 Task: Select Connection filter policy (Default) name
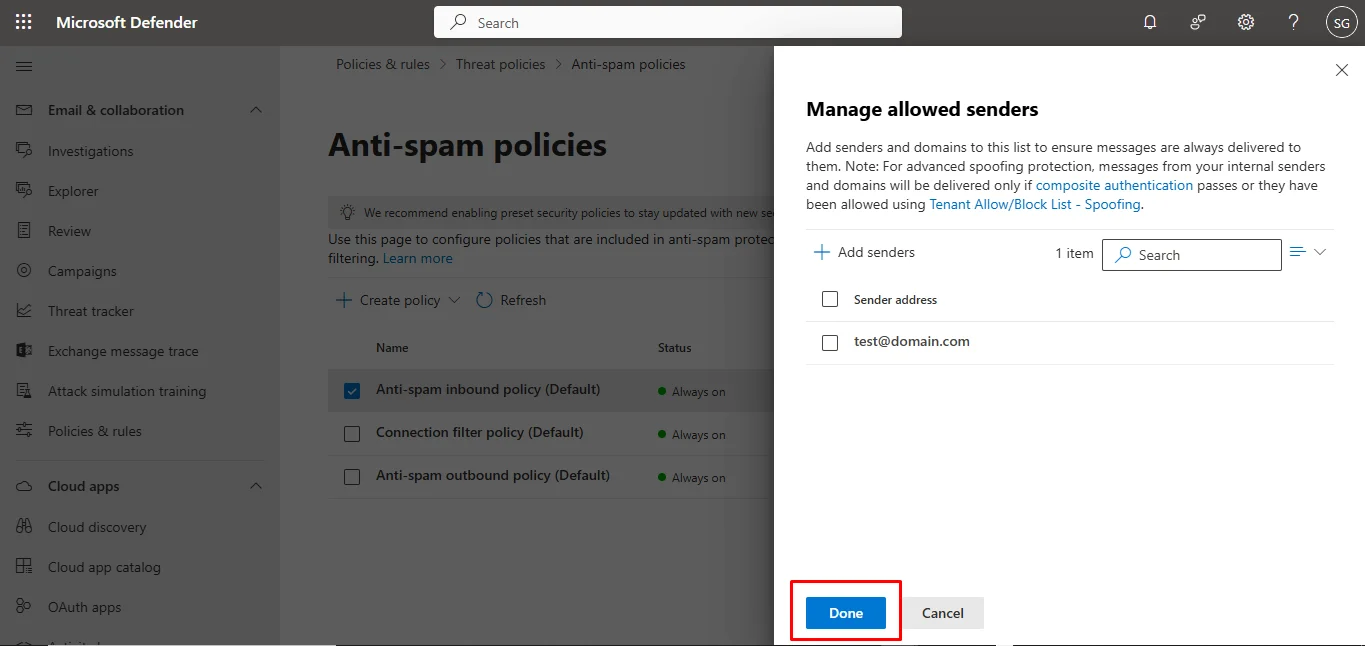tap(480, 432)
